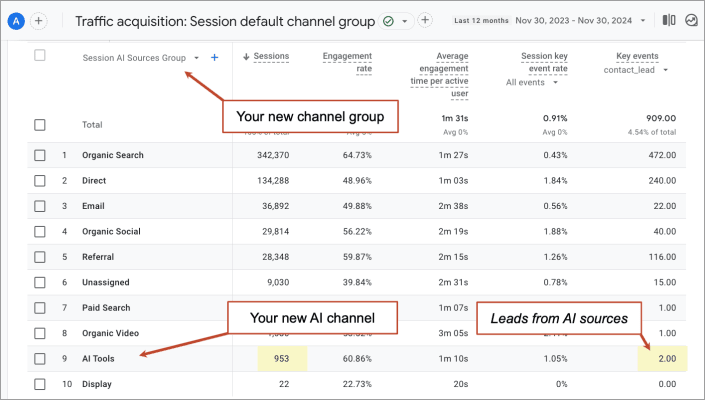Viewport: 705px width, 400px height.
Task: Click the report verified checkmark icon
Action: click(x=388, y=20)
